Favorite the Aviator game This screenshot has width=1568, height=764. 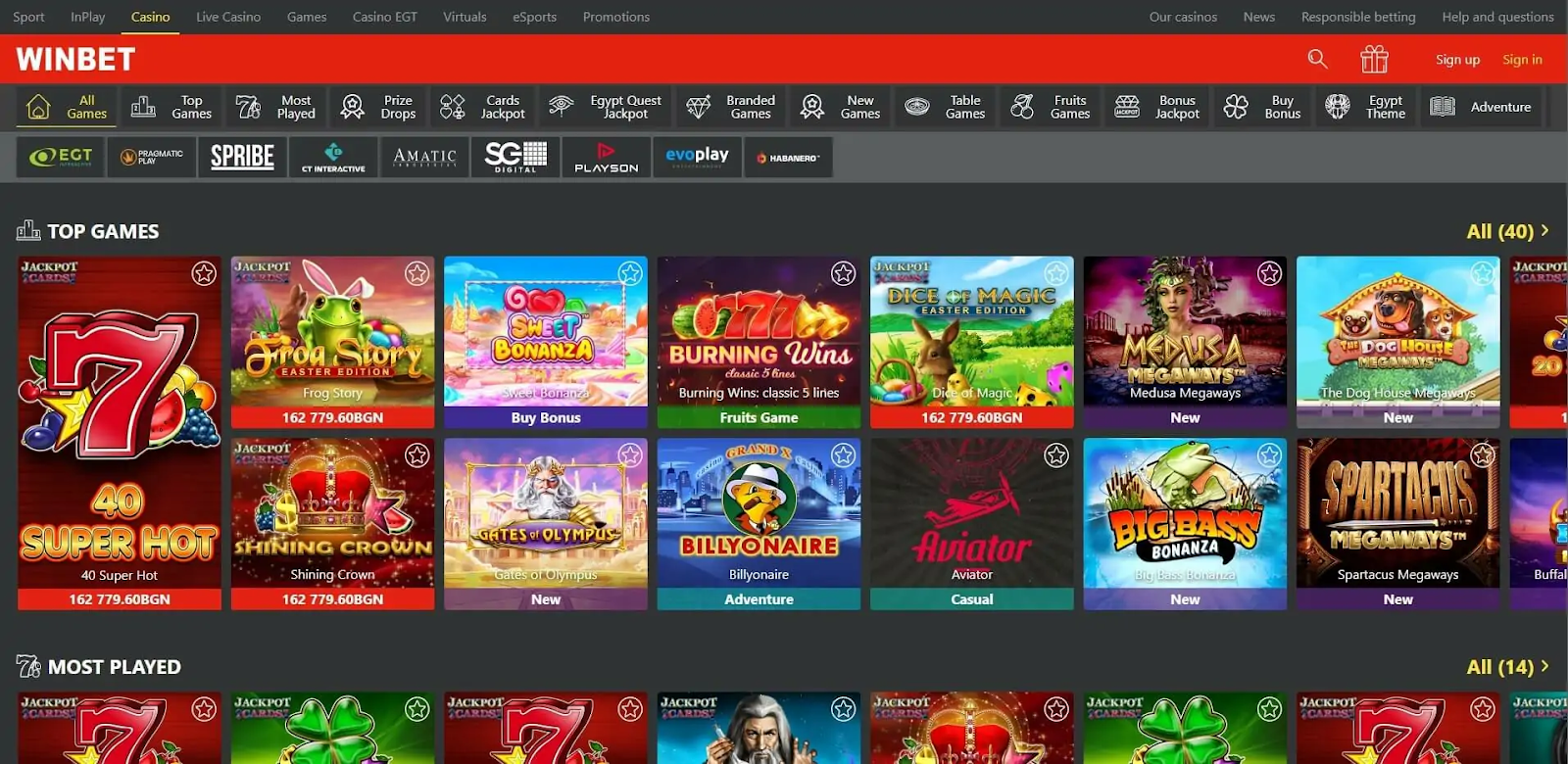click(1056, 455)
